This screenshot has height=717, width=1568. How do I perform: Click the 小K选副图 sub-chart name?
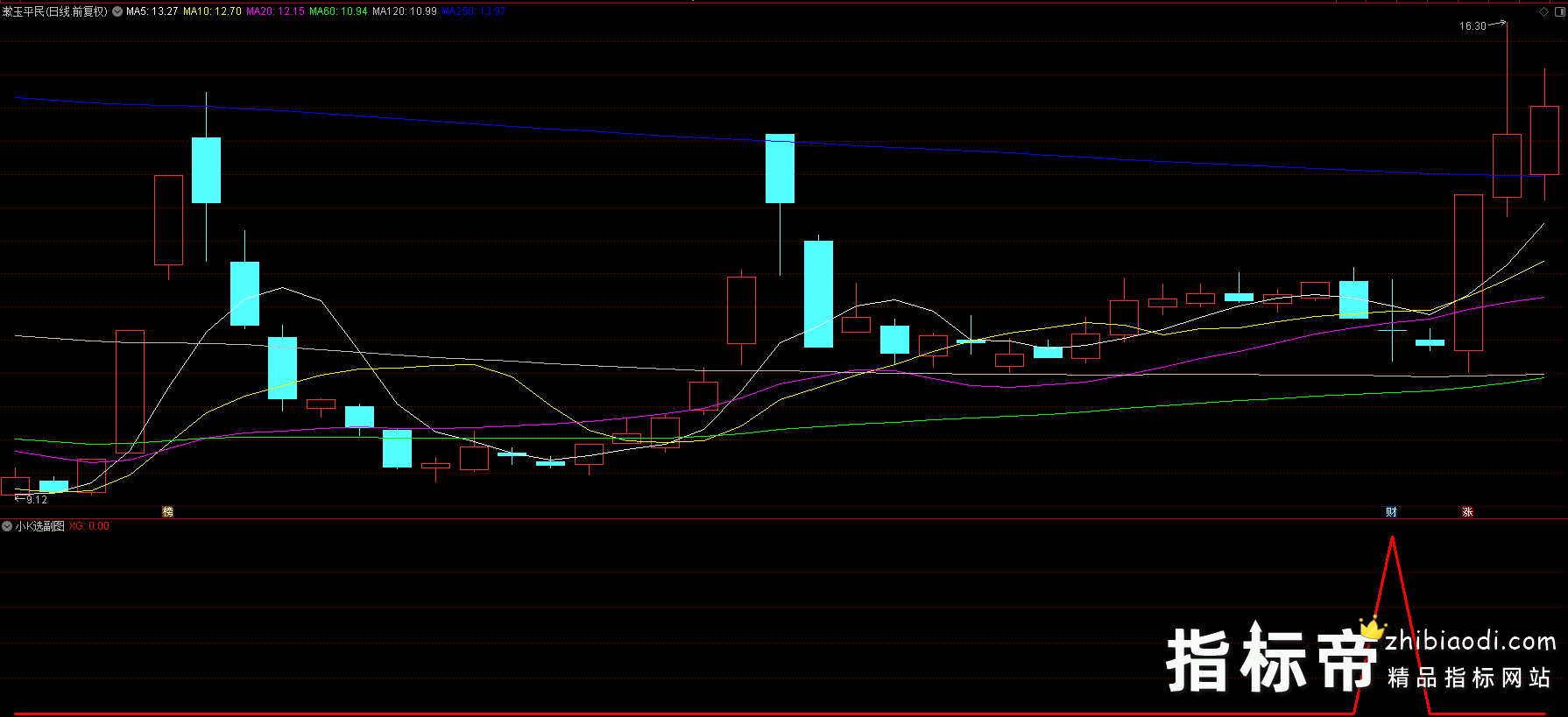click(39, 526)
